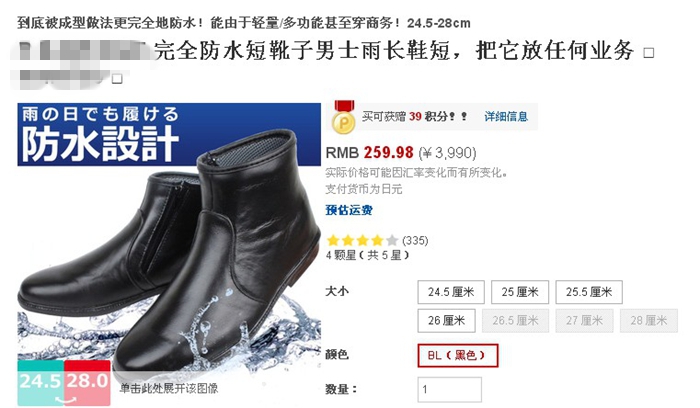This screenshot has height=408, width=700.
Task: Select the BL（黑色）color swatch
Action: pos(458,355)
